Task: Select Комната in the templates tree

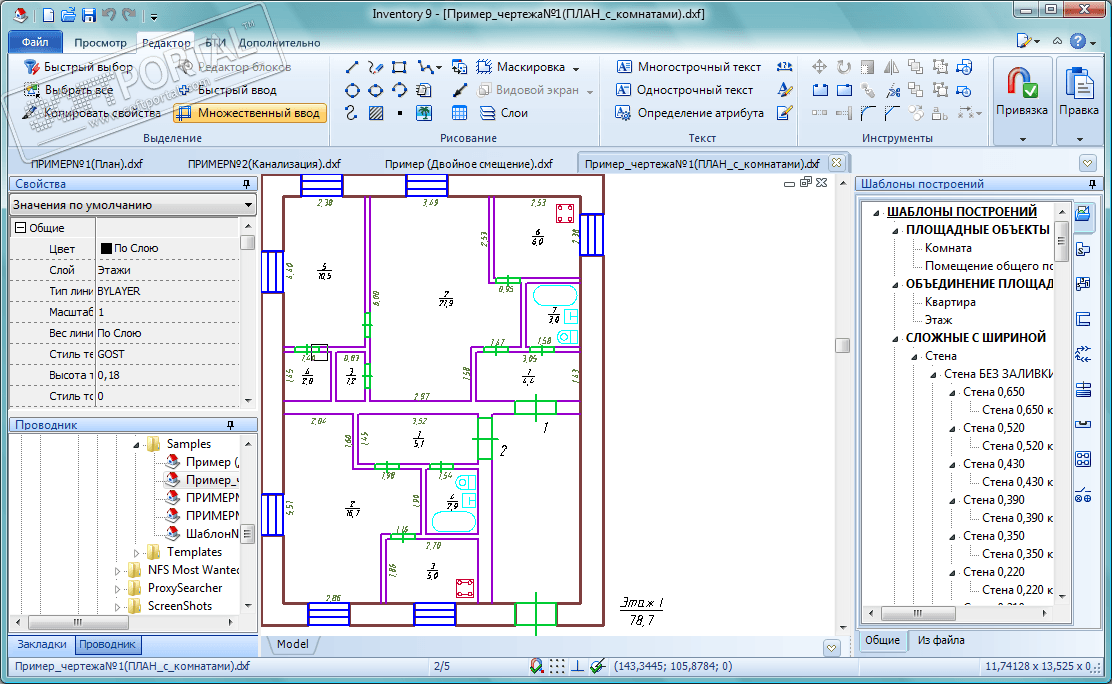Action: pyautogui.click(x=948, y=248)
